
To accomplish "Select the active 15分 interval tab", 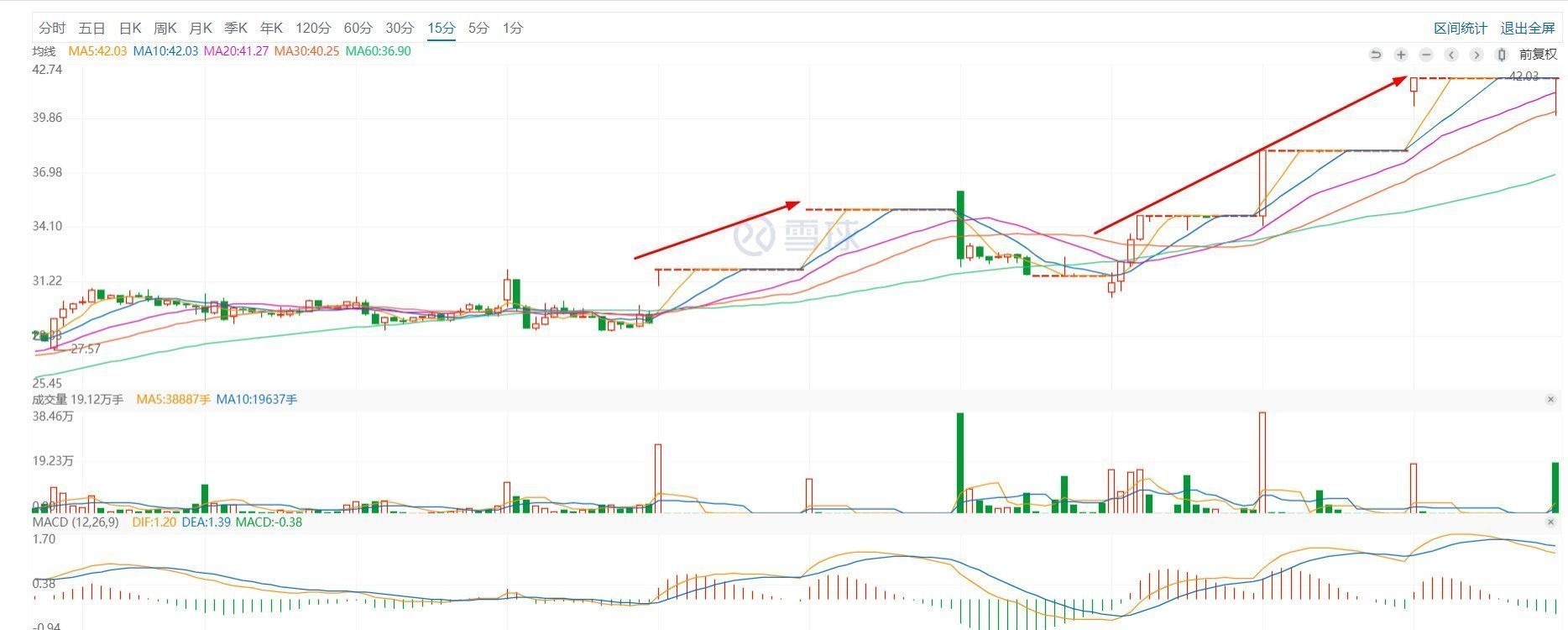I will (441, 28).
